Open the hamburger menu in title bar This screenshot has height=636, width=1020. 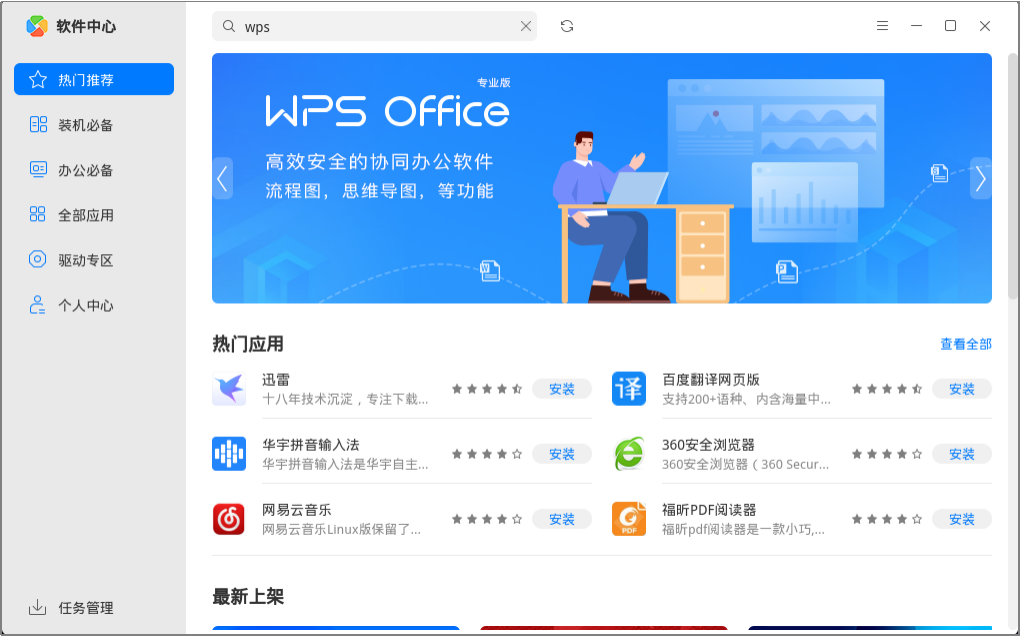coord(882,26)
